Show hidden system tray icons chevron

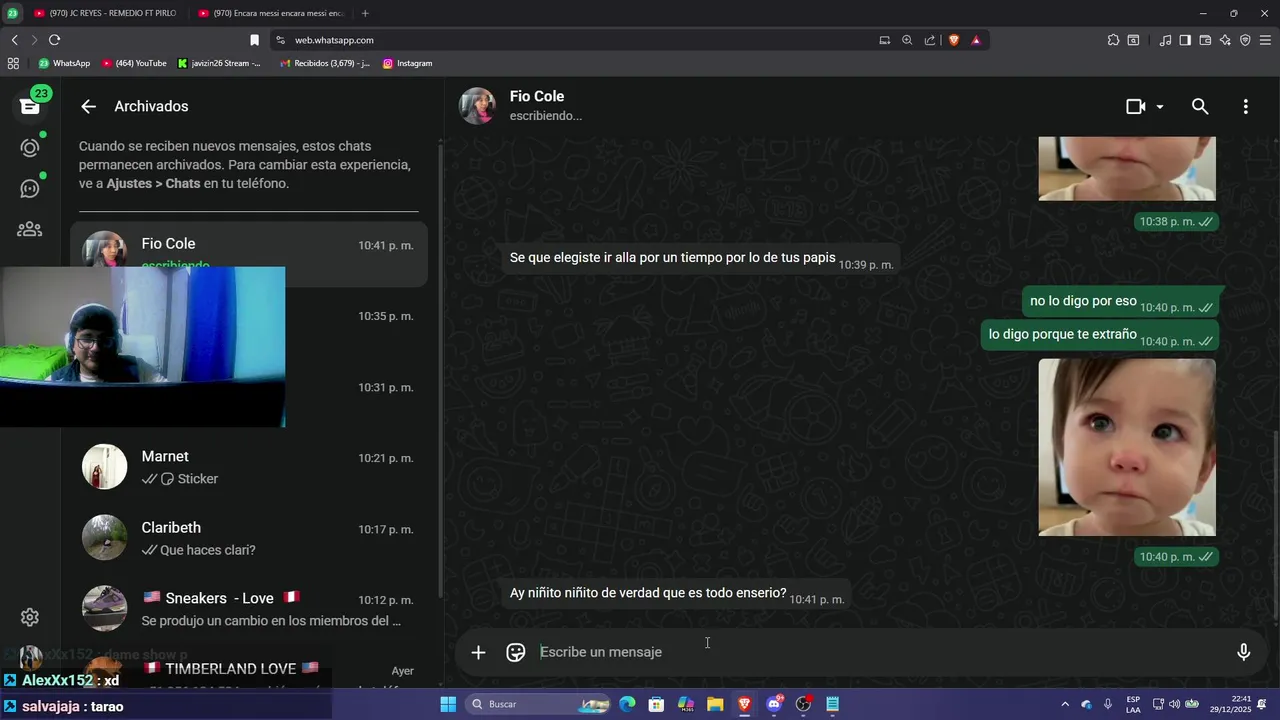point(1064,704)
